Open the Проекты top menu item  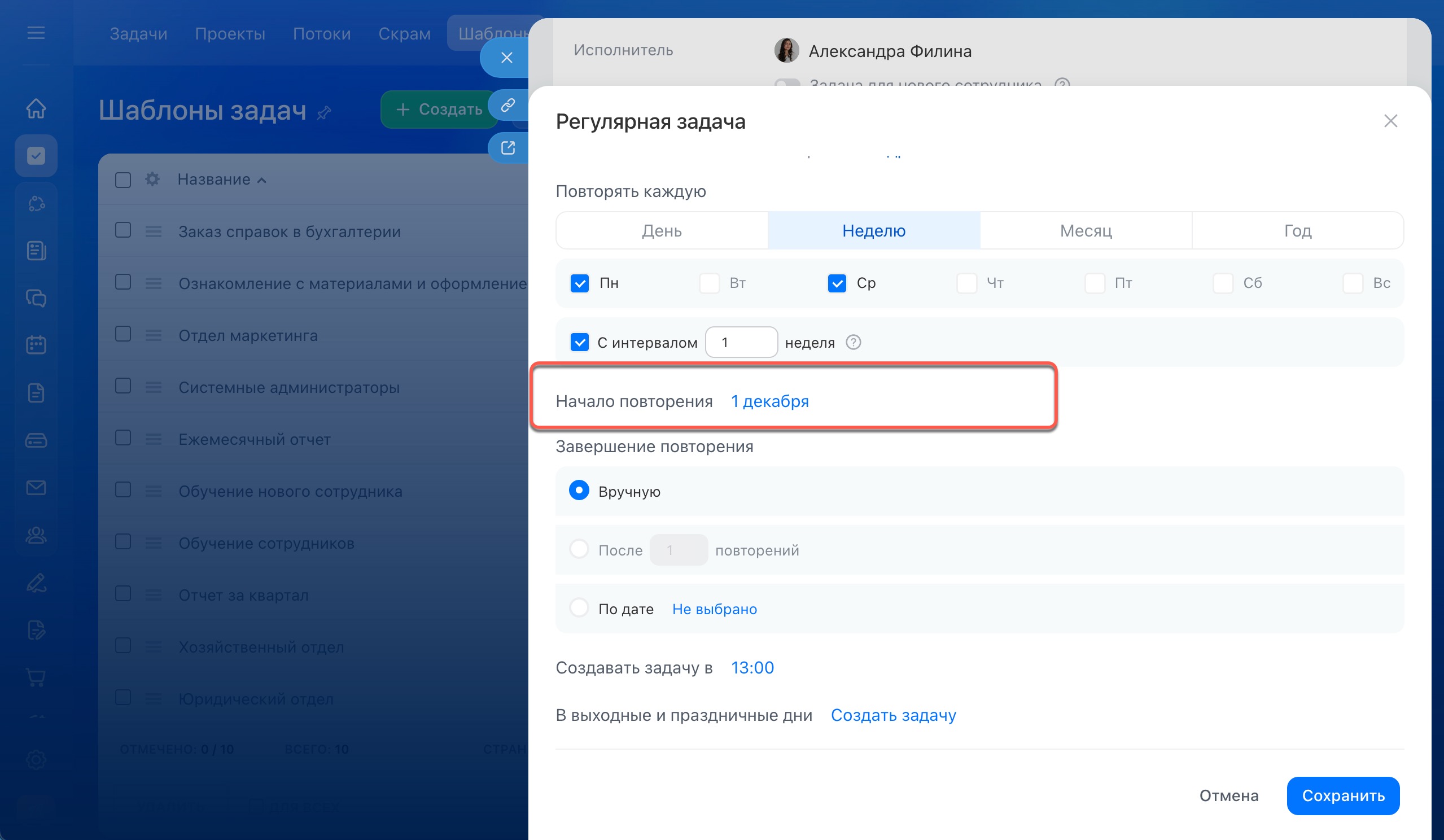click(x=230, y=34)
